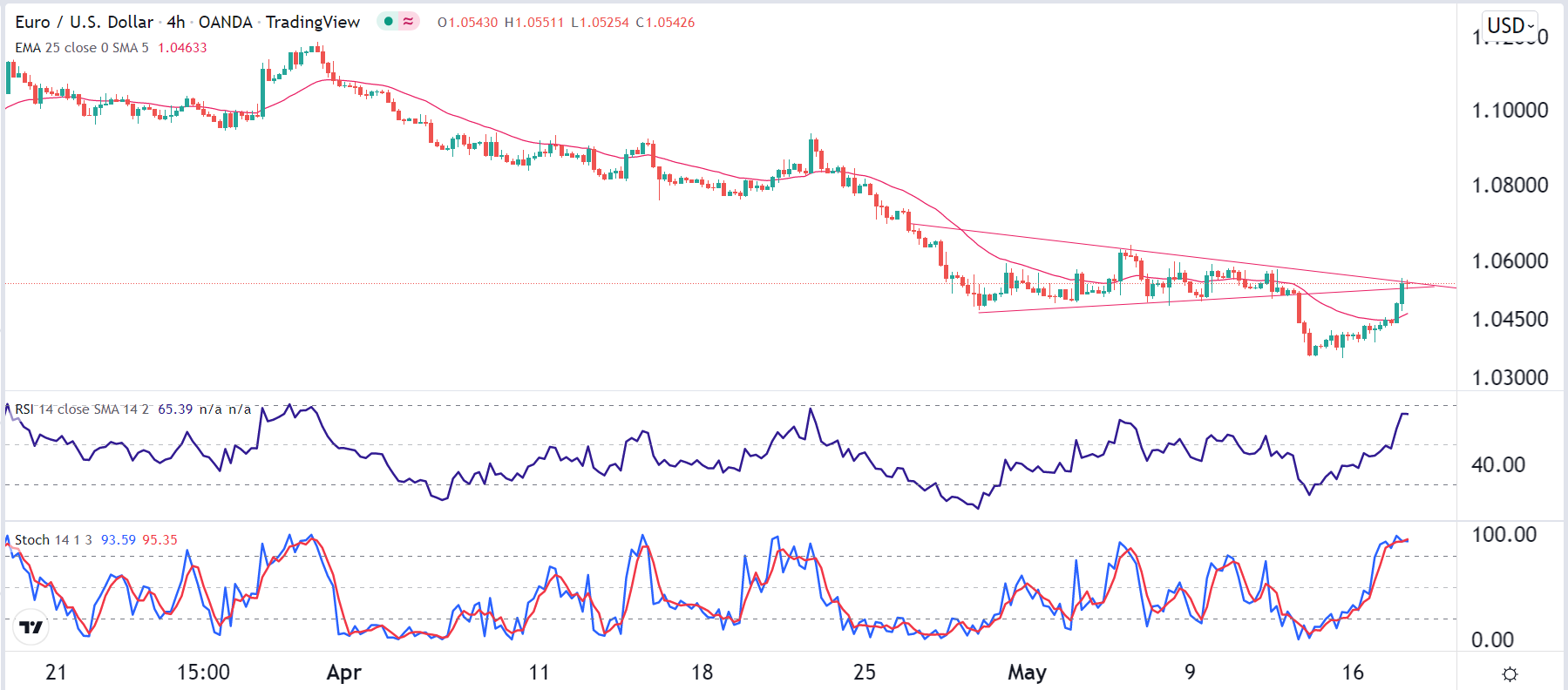Click the green market status dot
1568x690 pixels.
click(389, 22)
